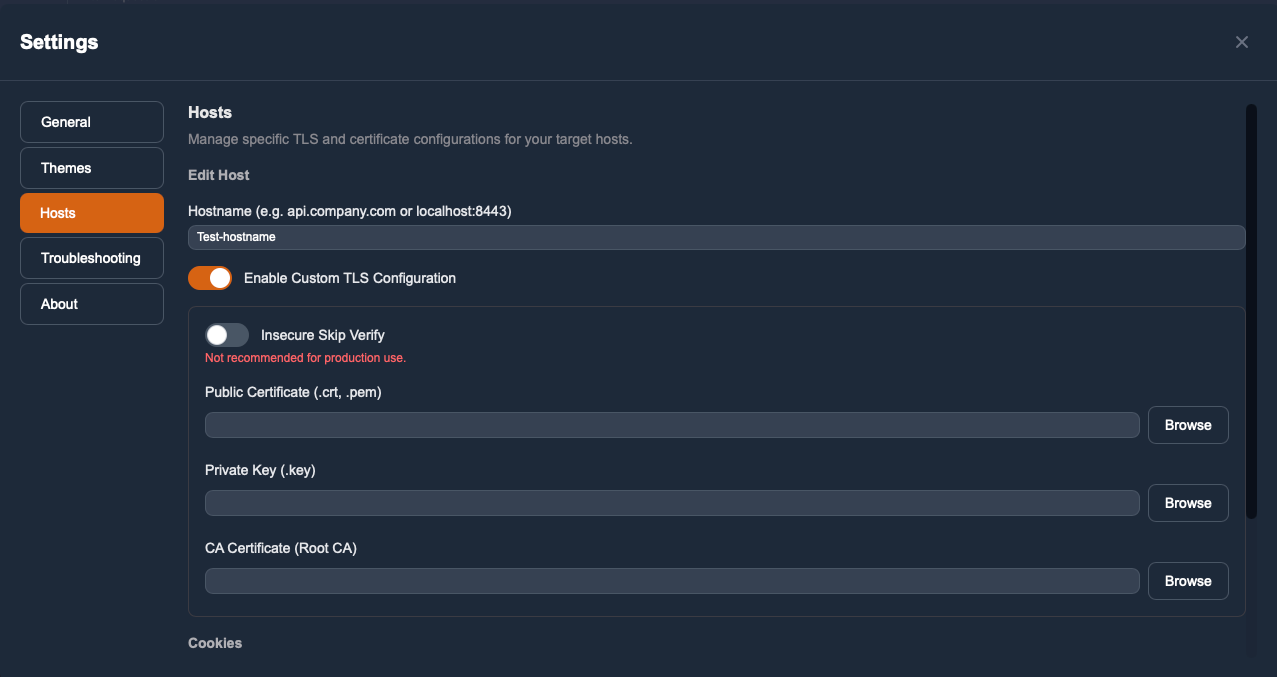Screen dimensions: 1277x677
Task: Select the Hosts tab in sidebar
Action: click(91, 212)
